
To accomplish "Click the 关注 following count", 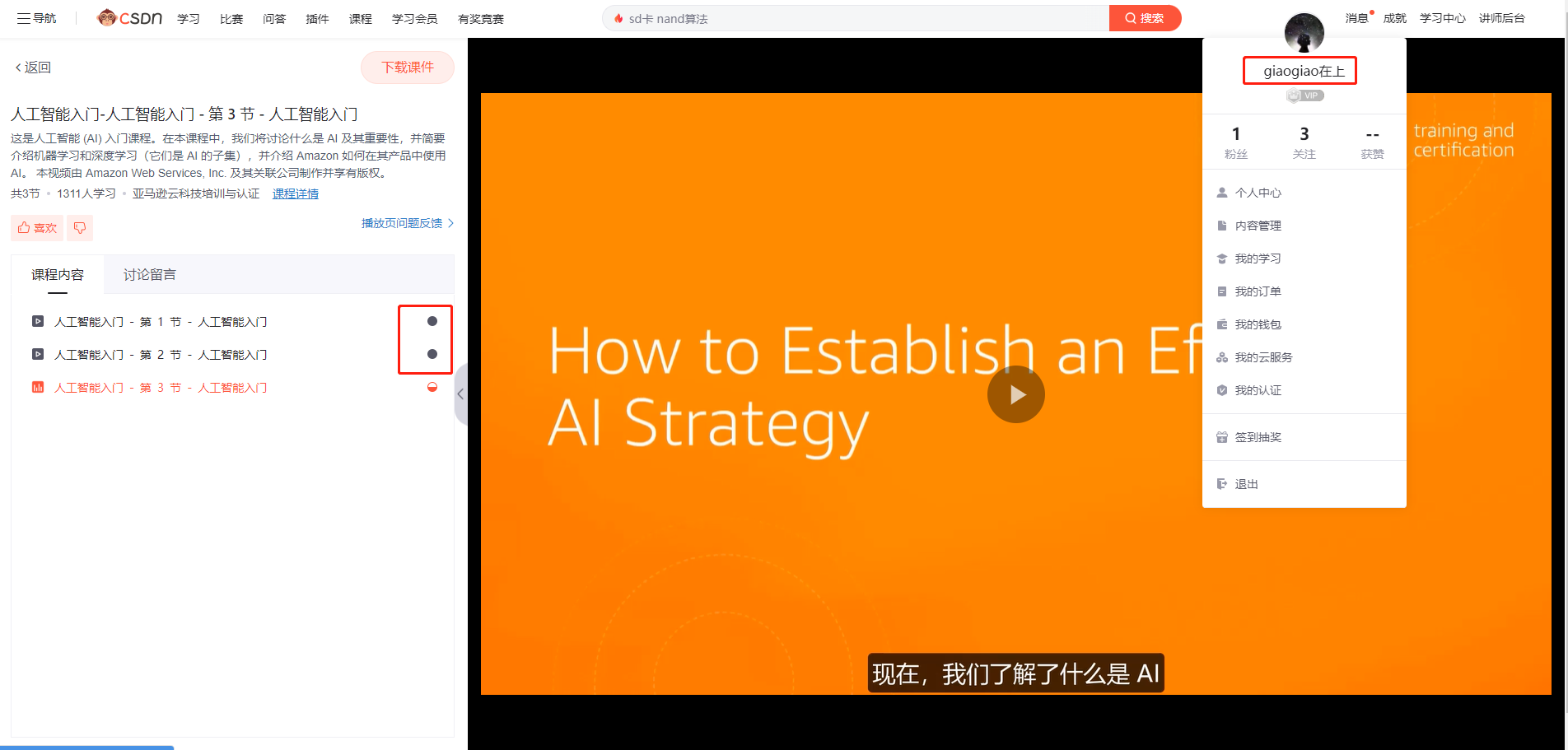I will point(1304,142).
